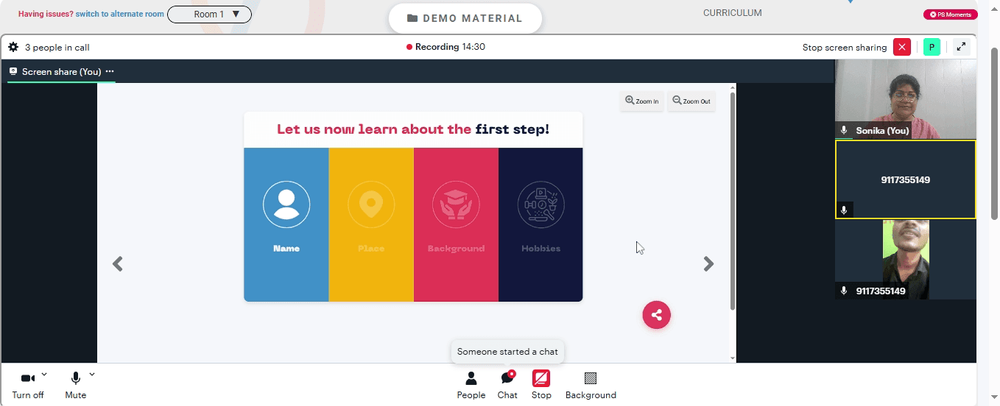Click the Place column label

tap(371, 249)
